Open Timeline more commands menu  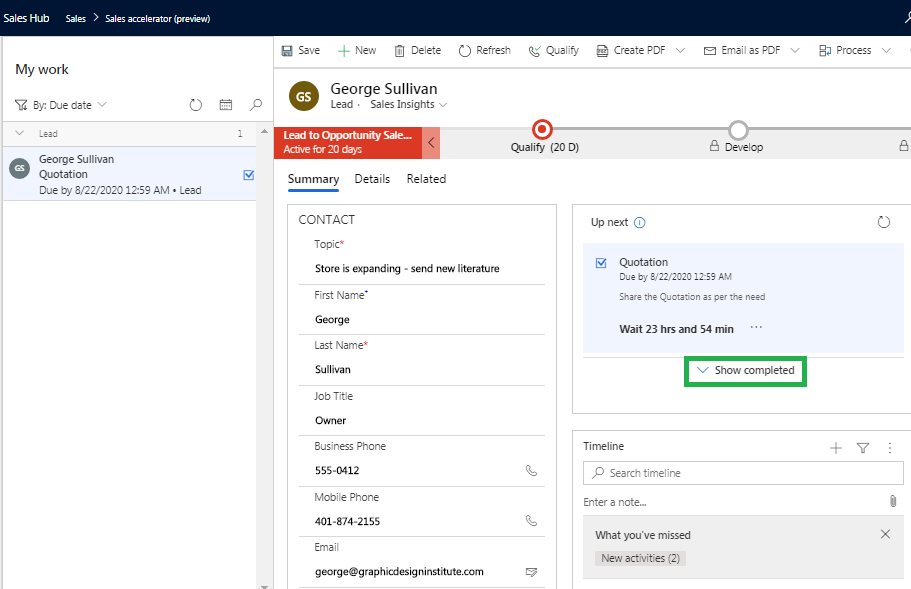coord(890,448)
